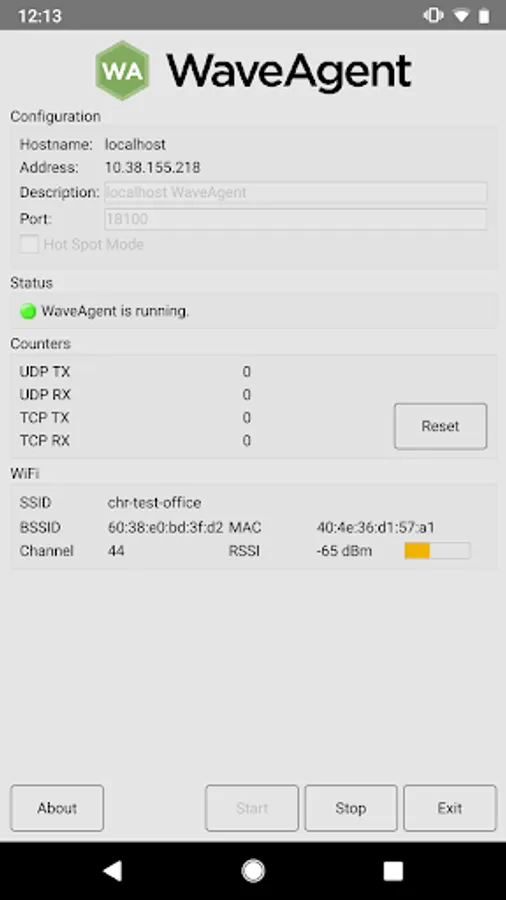This screenshot has height=900, width=506.
Task: Tap the SSID chr-test-office value
Action: [x=154, y=503]
